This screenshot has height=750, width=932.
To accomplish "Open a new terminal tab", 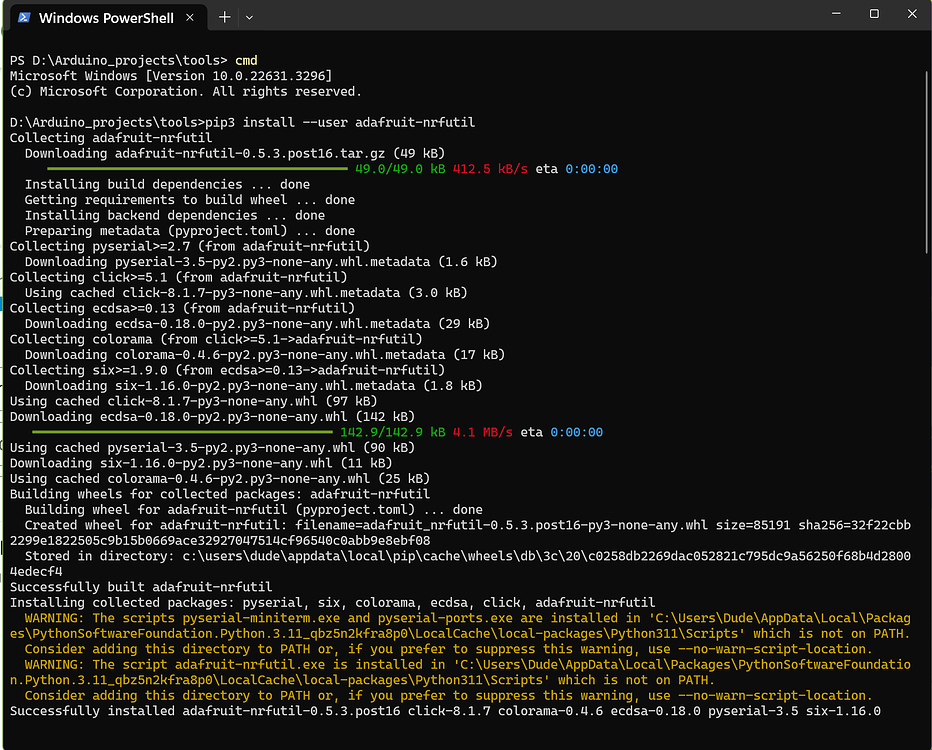I will click(224, 17).
